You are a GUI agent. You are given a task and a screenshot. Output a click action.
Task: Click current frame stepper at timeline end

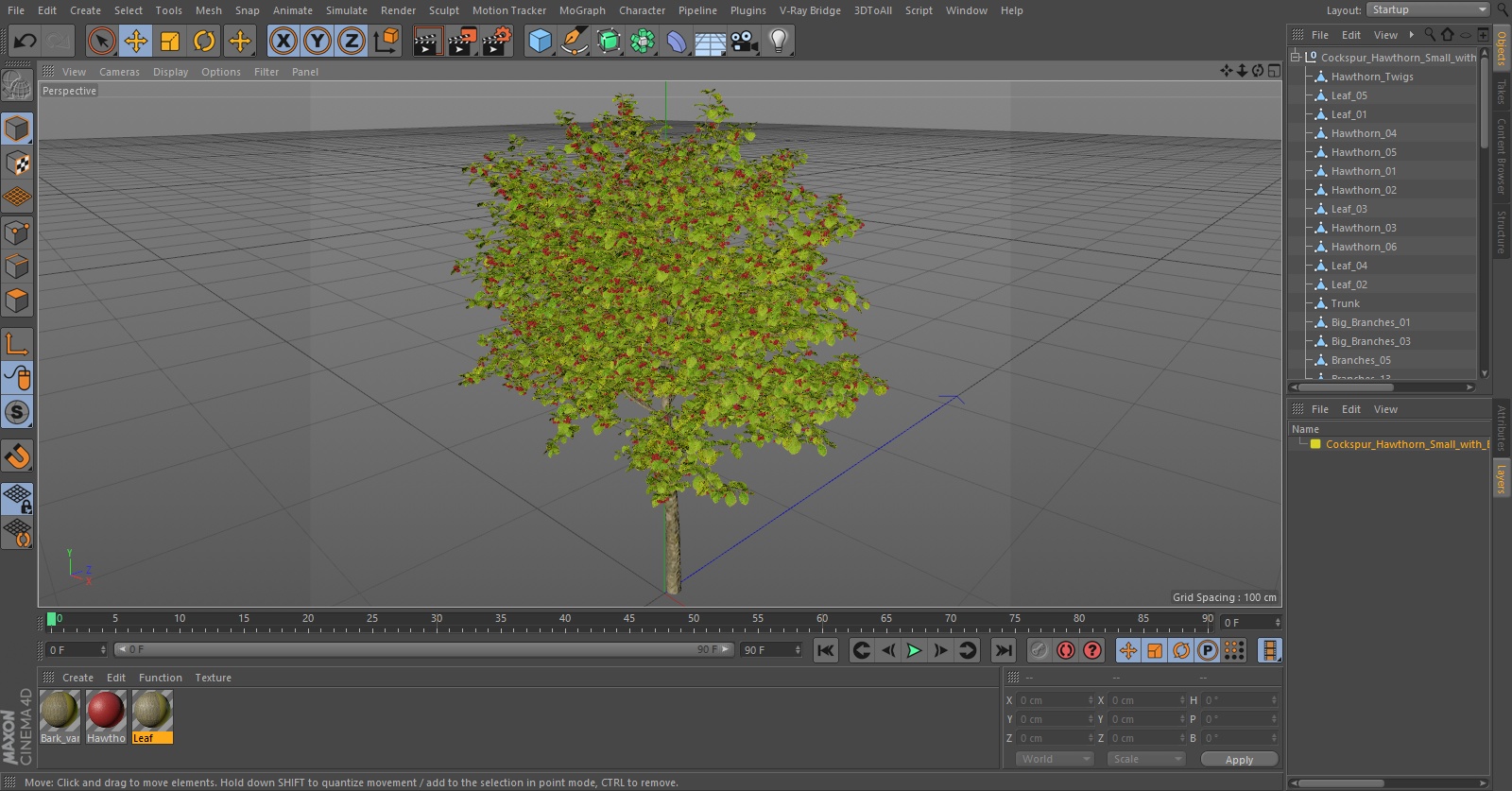(1278, 622)
